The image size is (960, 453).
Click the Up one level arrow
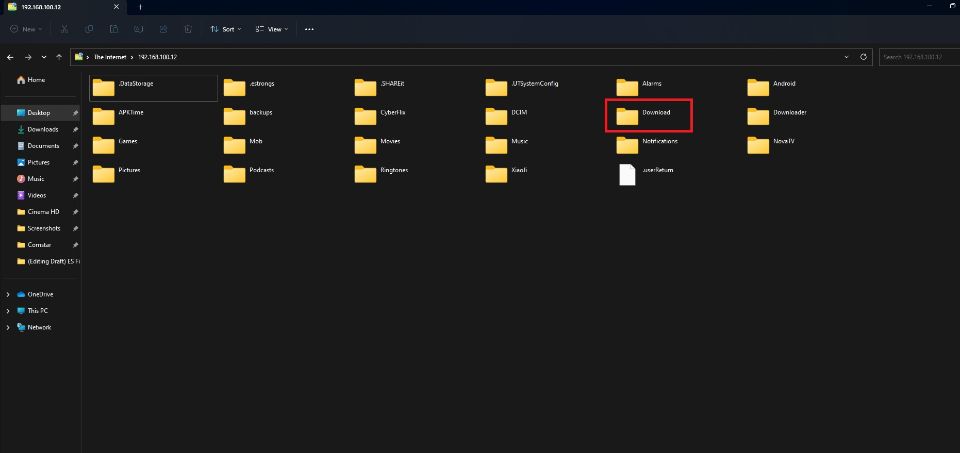click(x=59, y=57)
